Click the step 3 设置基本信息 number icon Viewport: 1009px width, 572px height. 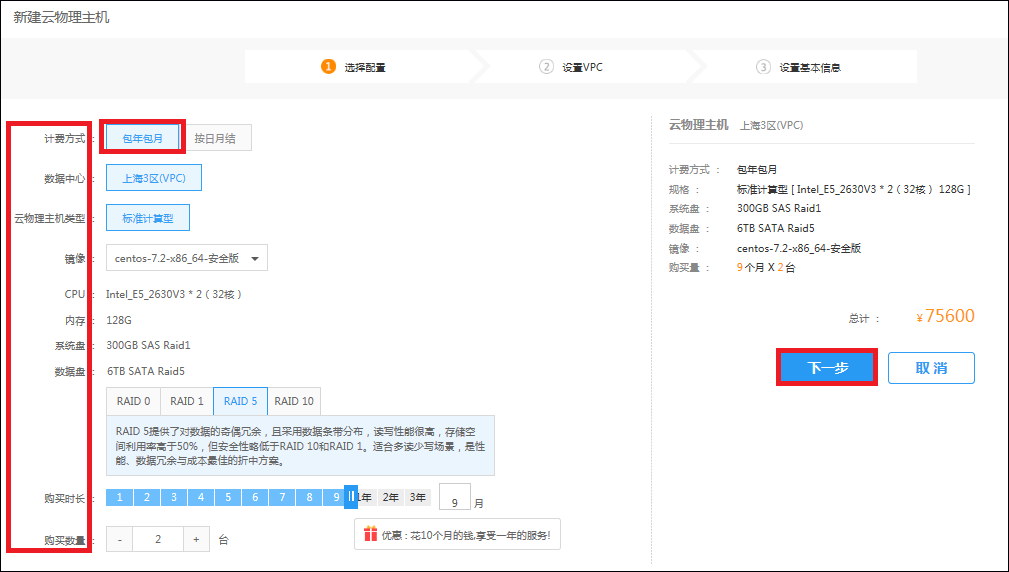coord(763,67)
